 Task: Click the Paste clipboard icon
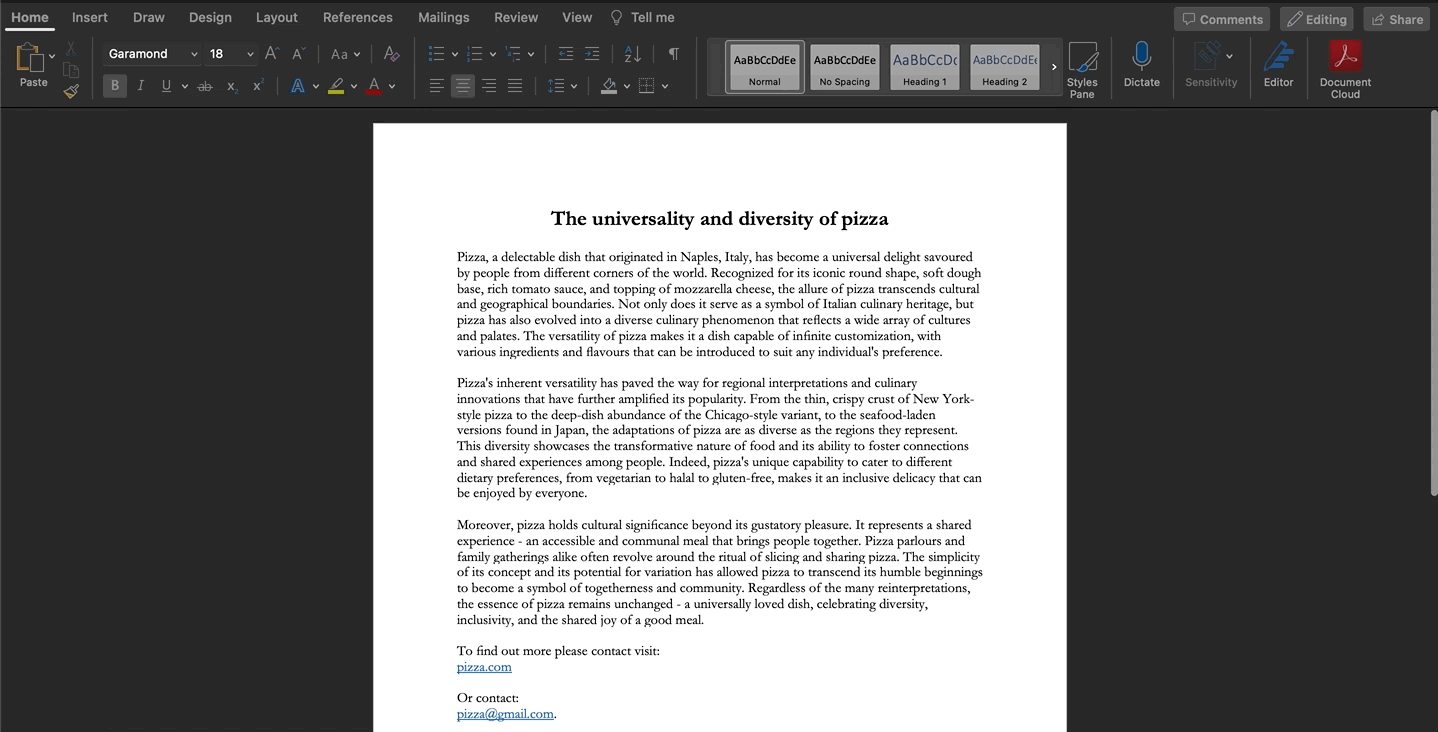coord(30,57)
